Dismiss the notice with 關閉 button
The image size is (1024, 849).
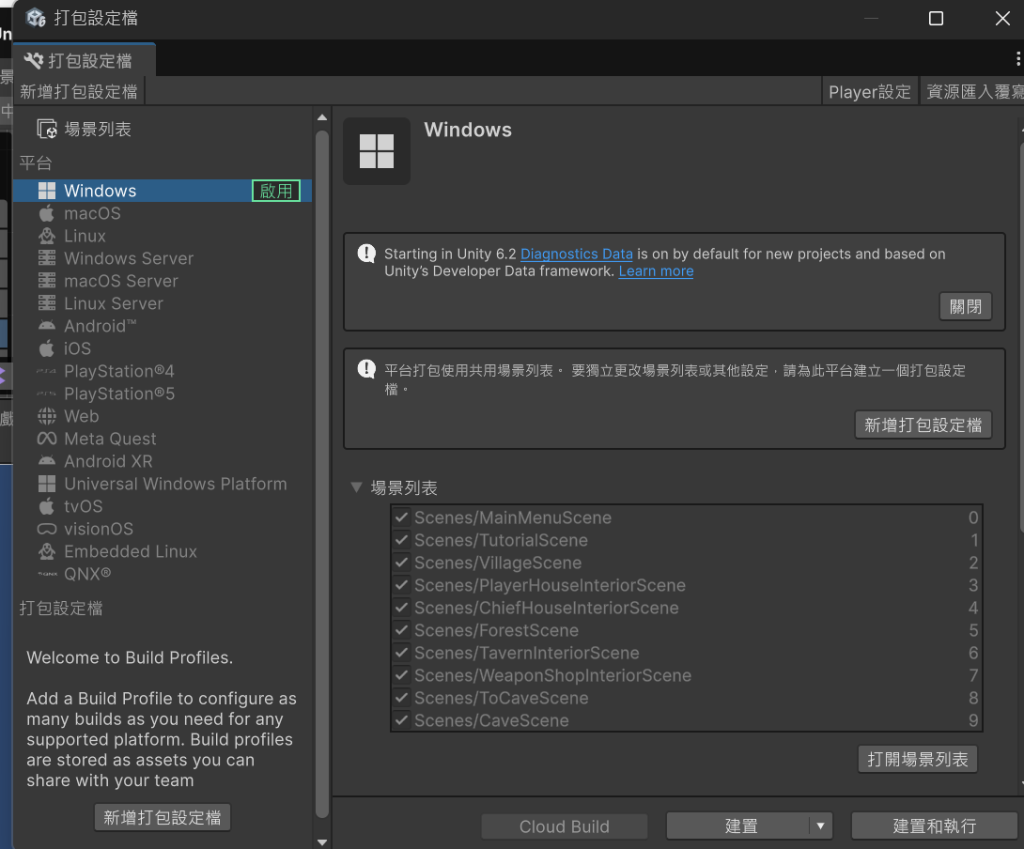(x=966, y=306)
